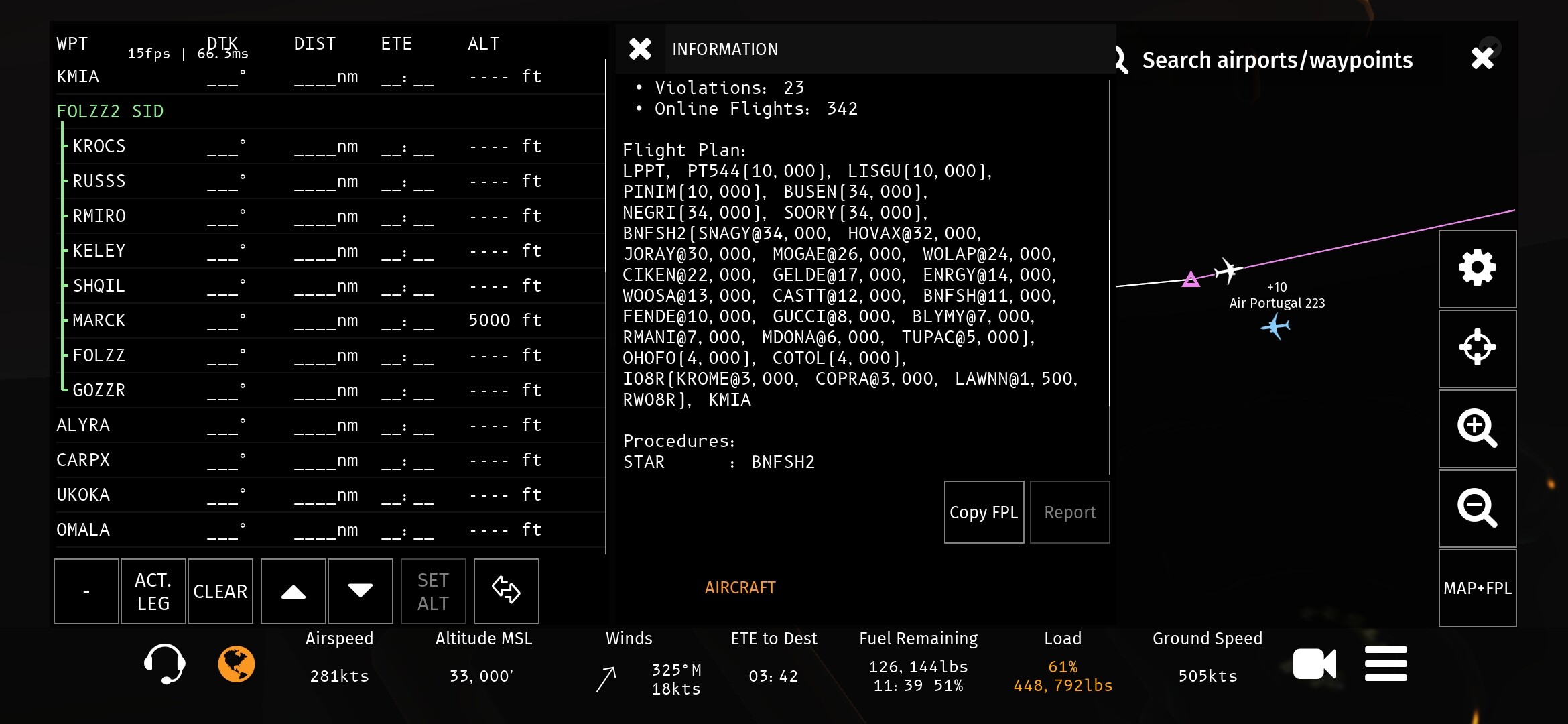Select the MARCK waypoint row
Screen dimensions: 1568x724
99,320
